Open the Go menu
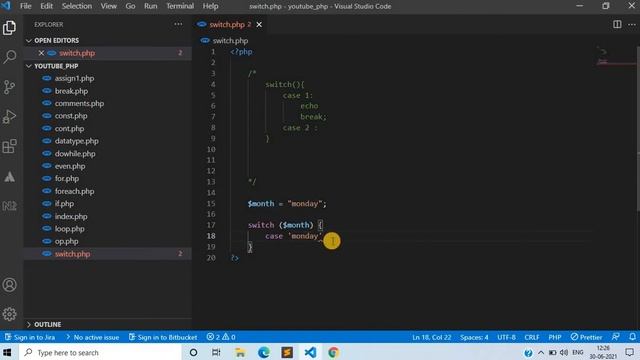This screenshot has width=640, height=360. tap(130, 6)
